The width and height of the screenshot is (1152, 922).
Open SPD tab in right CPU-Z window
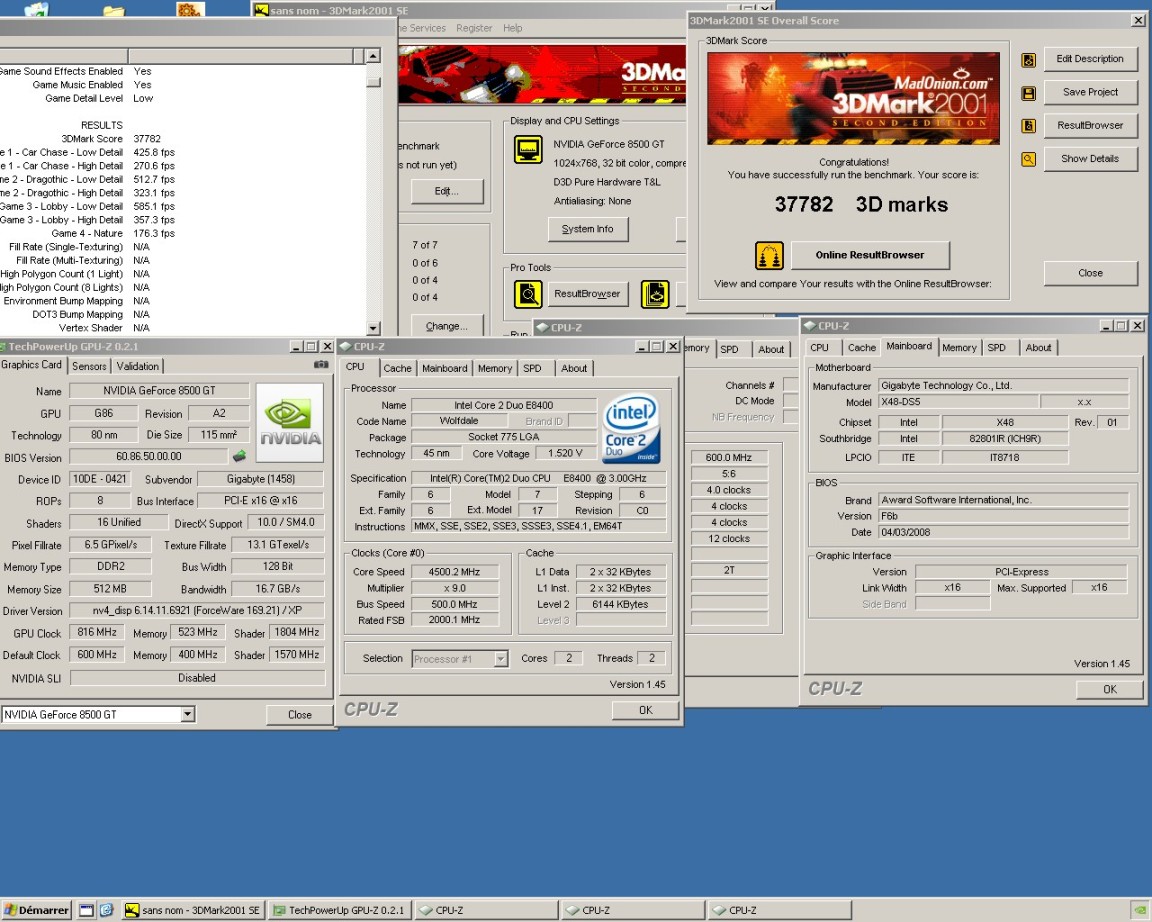click(x=997, y=347)
